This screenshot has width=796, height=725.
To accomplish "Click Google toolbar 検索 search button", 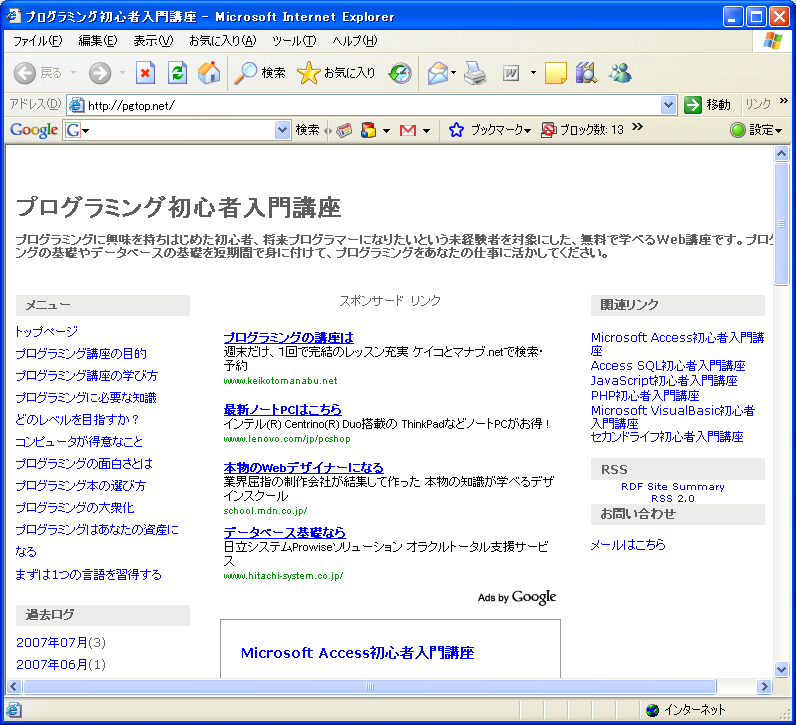I will (307, 130).
